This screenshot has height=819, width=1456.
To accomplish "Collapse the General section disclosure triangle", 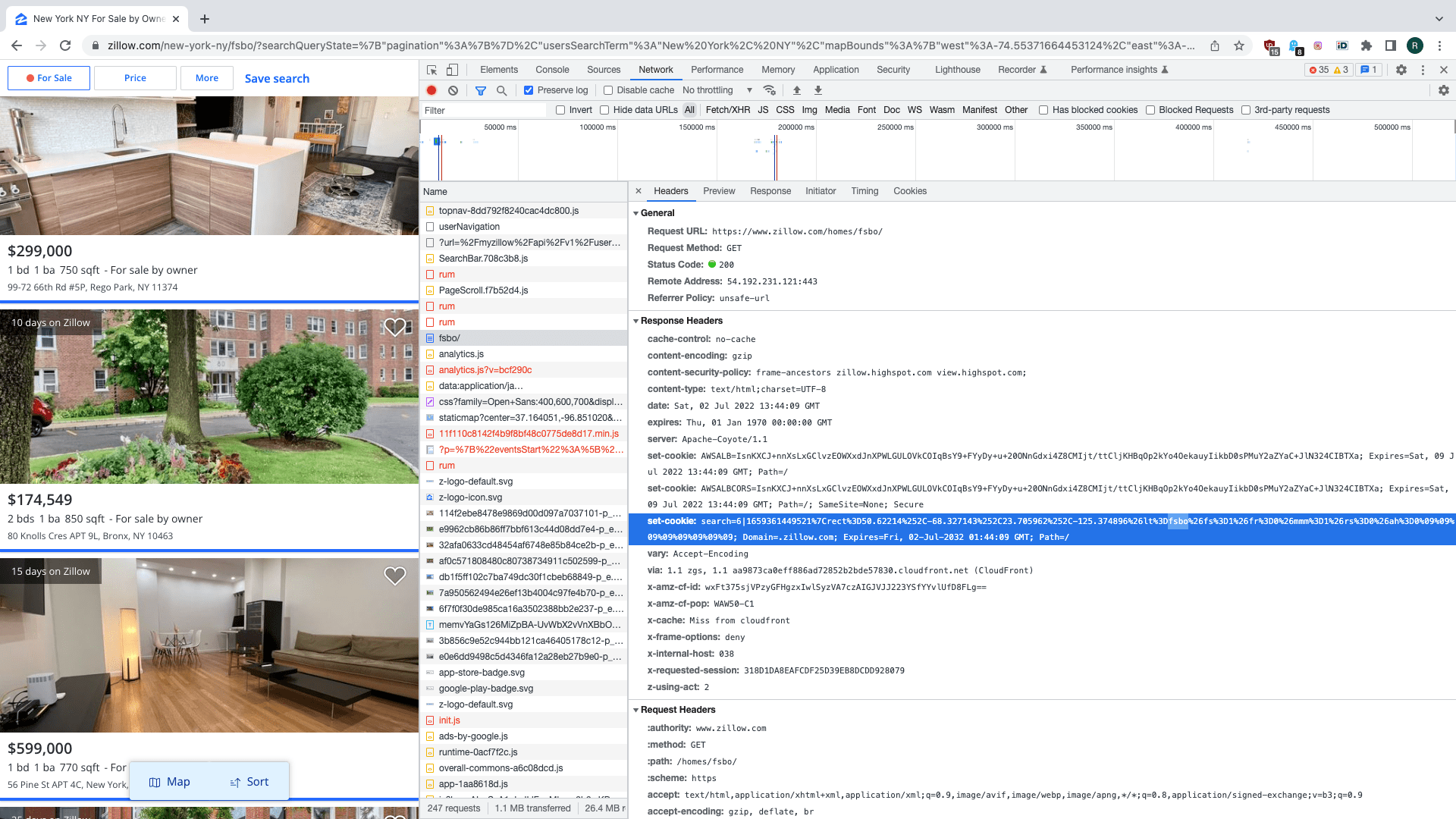I will click(x=636, y=213).
